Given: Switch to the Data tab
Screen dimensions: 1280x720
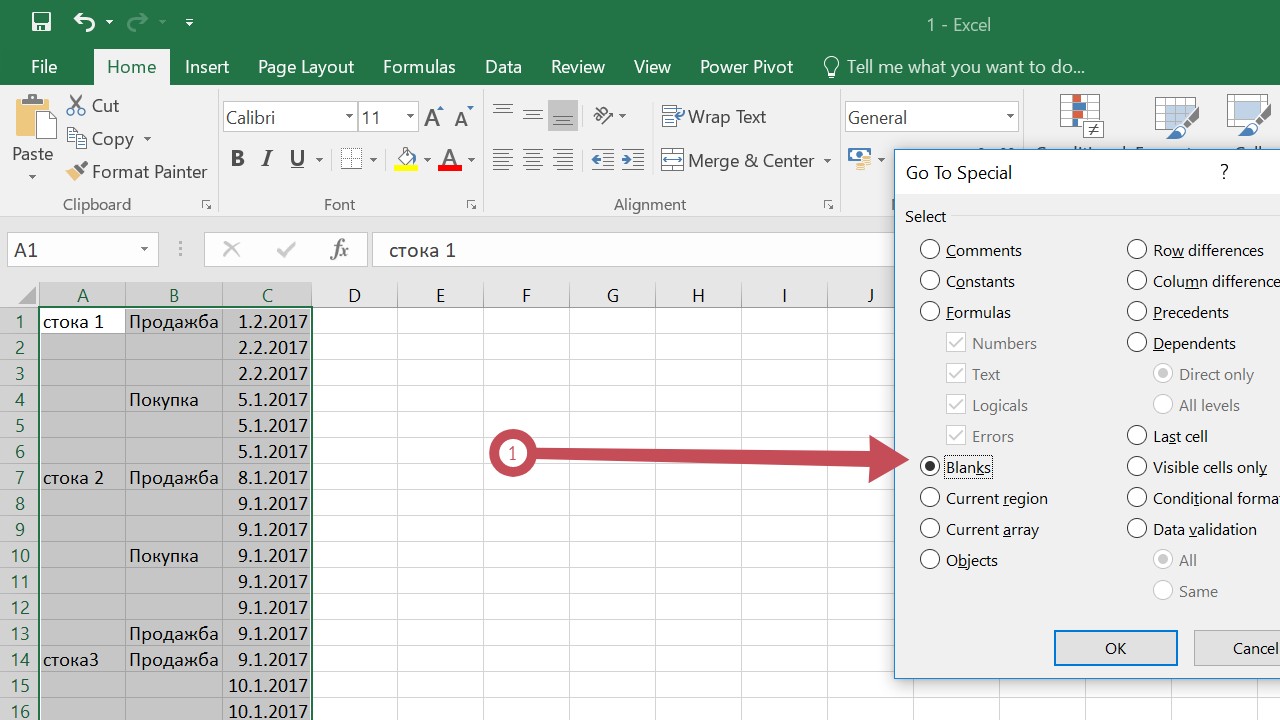Looking at the screenshot, I should tap(503, 67).
